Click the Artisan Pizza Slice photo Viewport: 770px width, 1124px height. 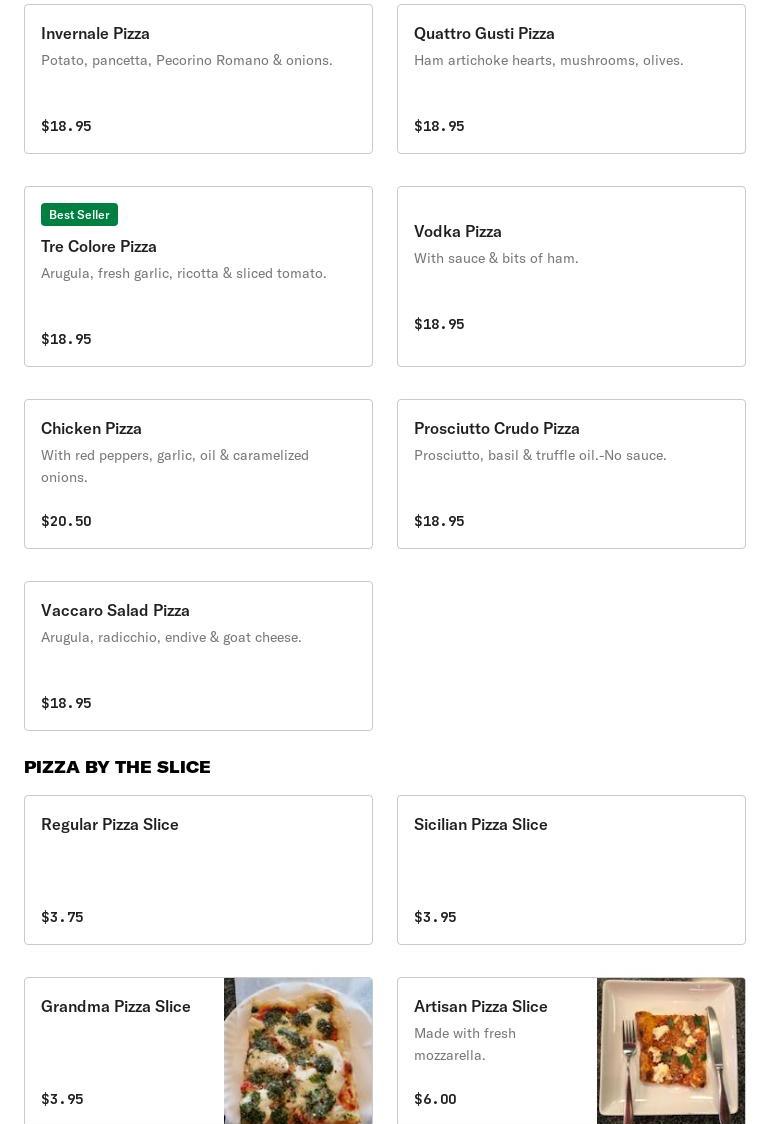pos(671,1050)
